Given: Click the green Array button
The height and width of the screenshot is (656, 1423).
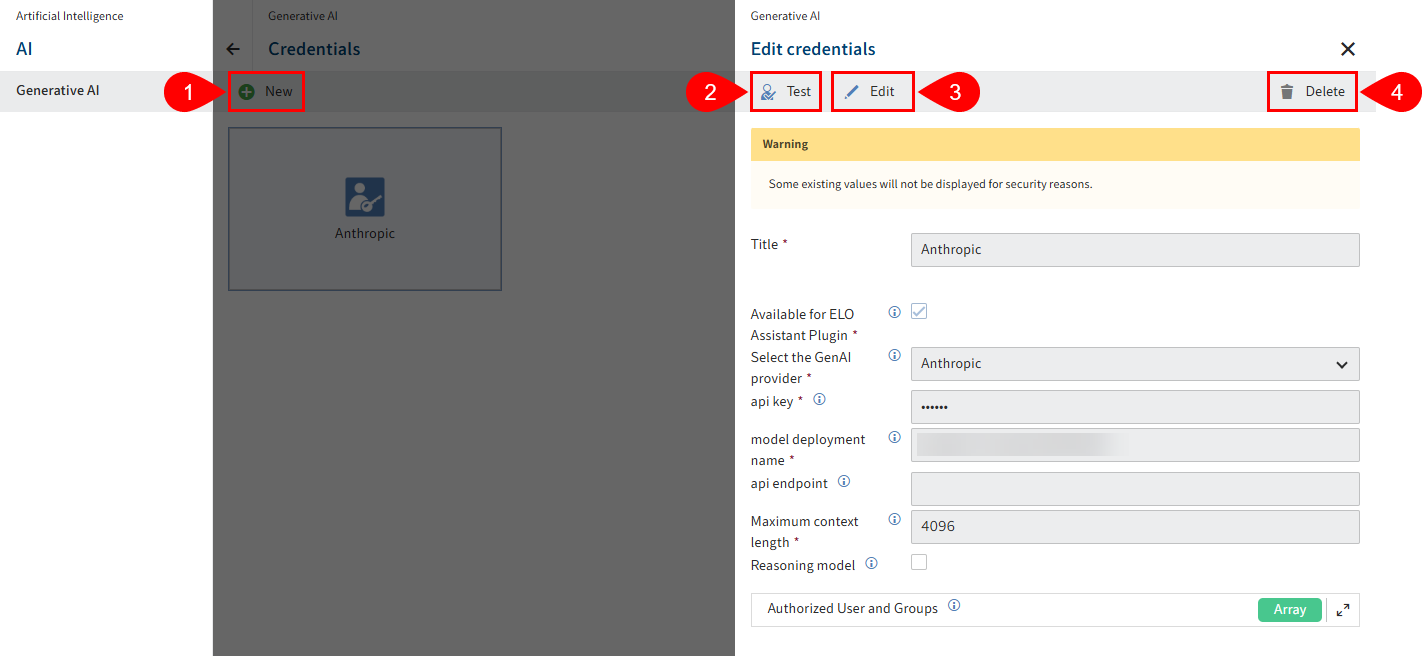Looking at the screenshot, I should (x=1289, y=609).
